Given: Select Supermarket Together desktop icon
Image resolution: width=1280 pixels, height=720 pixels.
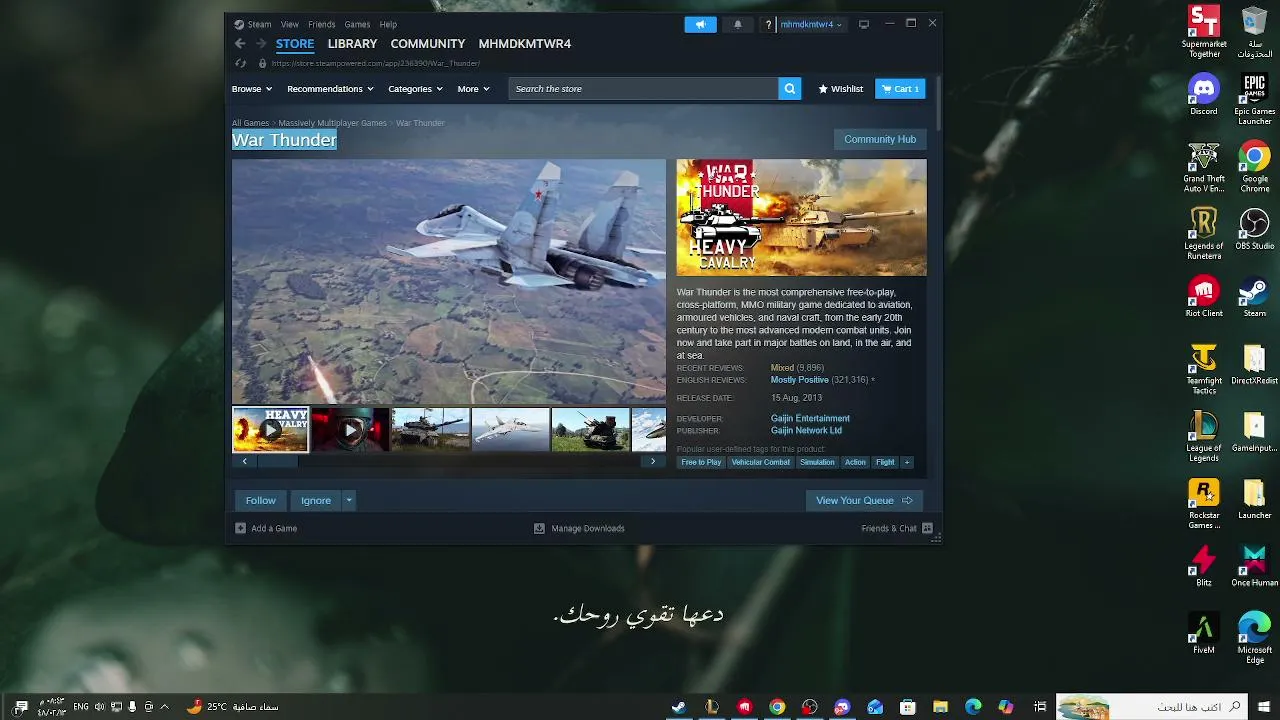Looking at the screenshot, I should click(x=1204, y=32).
